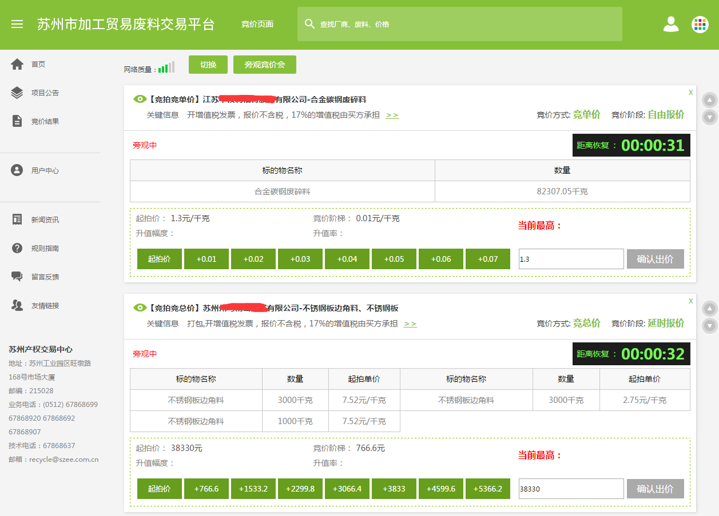719x516 pixels.
Task: Open 用户中心 user center
Action: click(x=44, y=171)
